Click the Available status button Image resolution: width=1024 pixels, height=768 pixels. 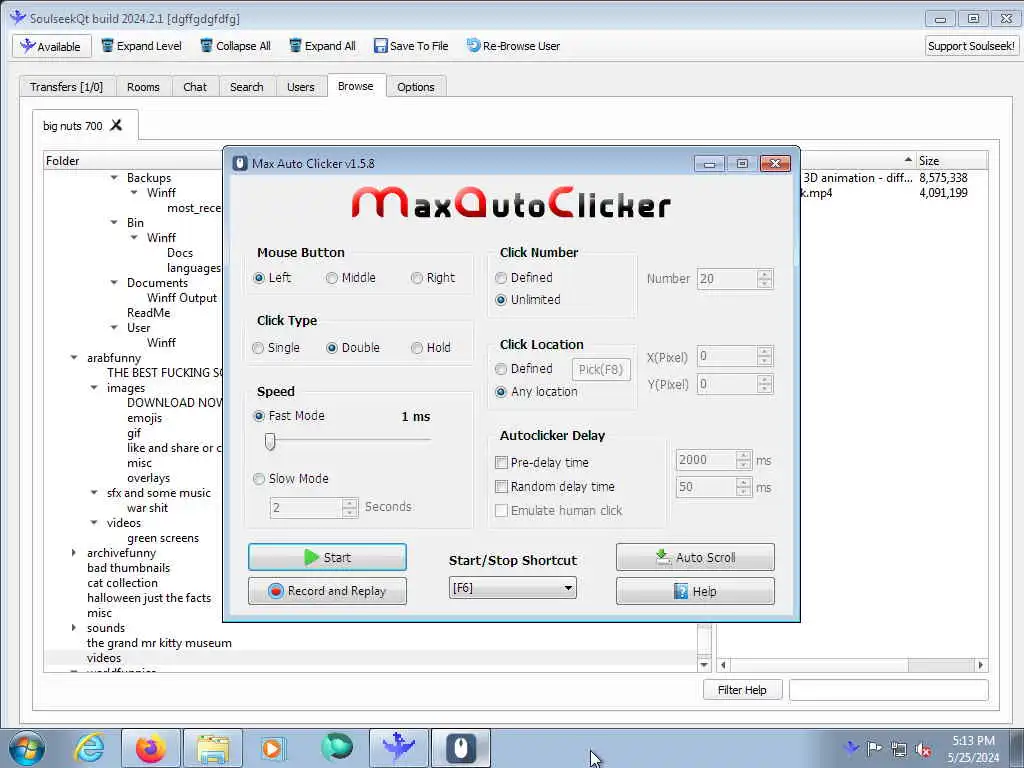coord(51,46)
